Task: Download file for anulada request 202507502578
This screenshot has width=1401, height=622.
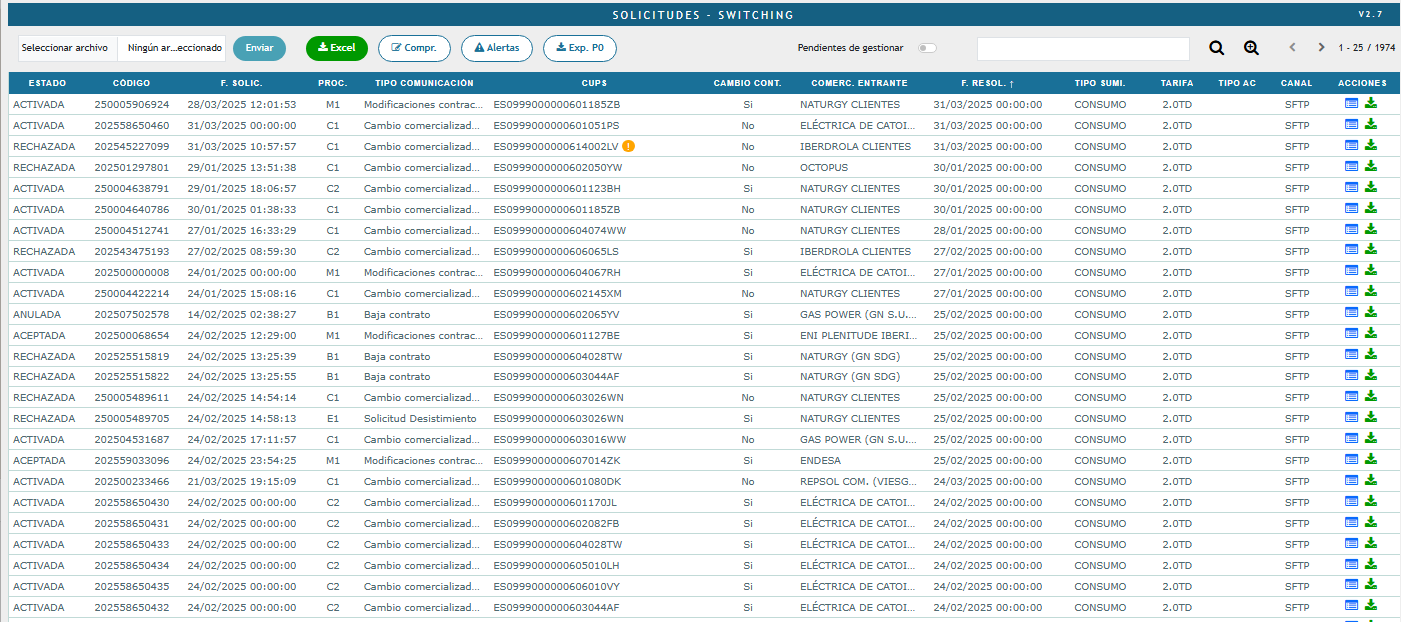Action: [1371, 314]
